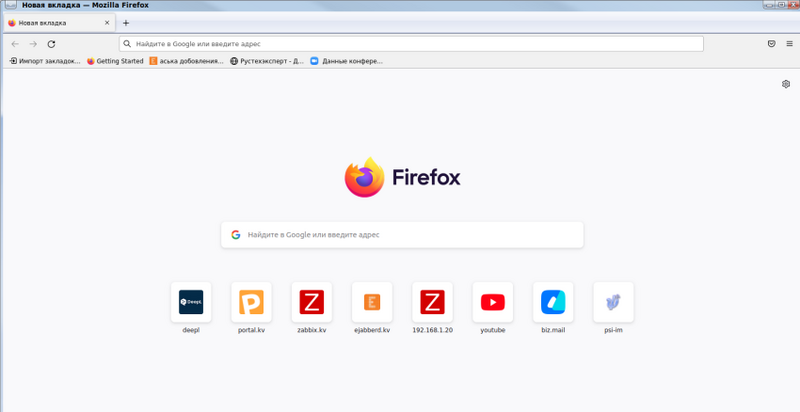Click the 'youtube' label text

click(x=493, y=330)
